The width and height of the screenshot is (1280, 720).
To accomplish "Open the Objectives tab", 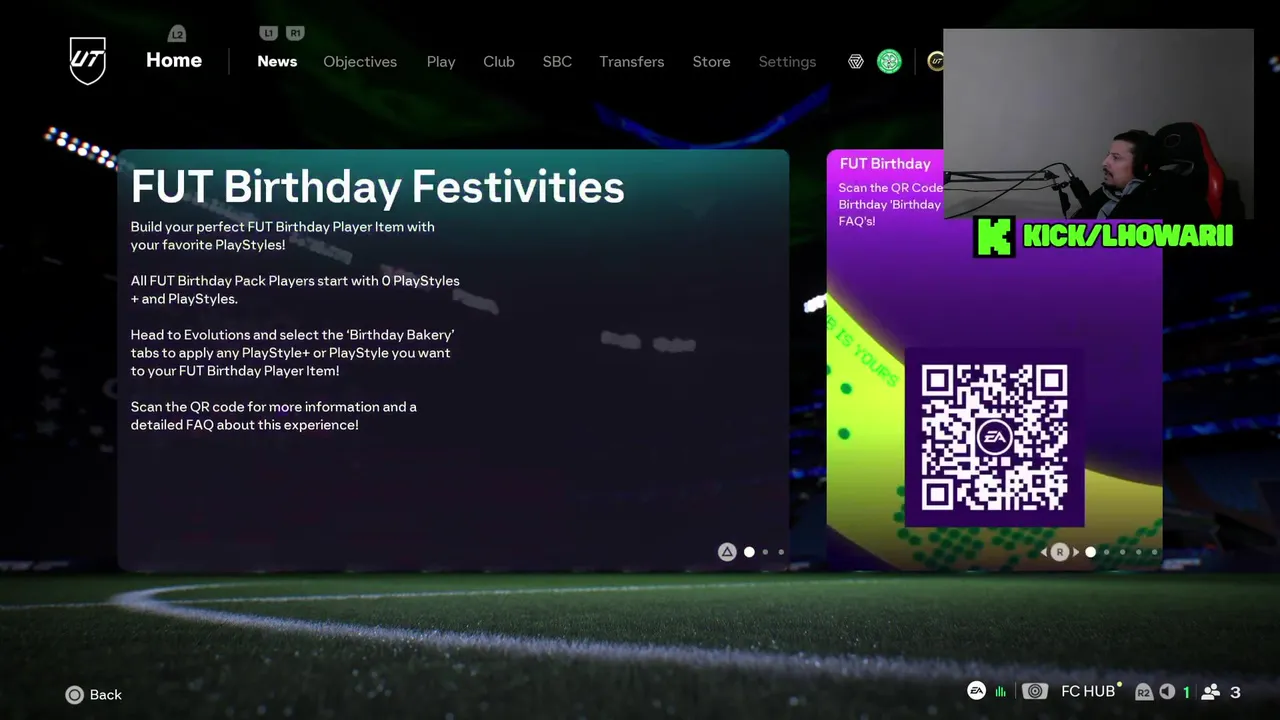I will click(360, 62).
